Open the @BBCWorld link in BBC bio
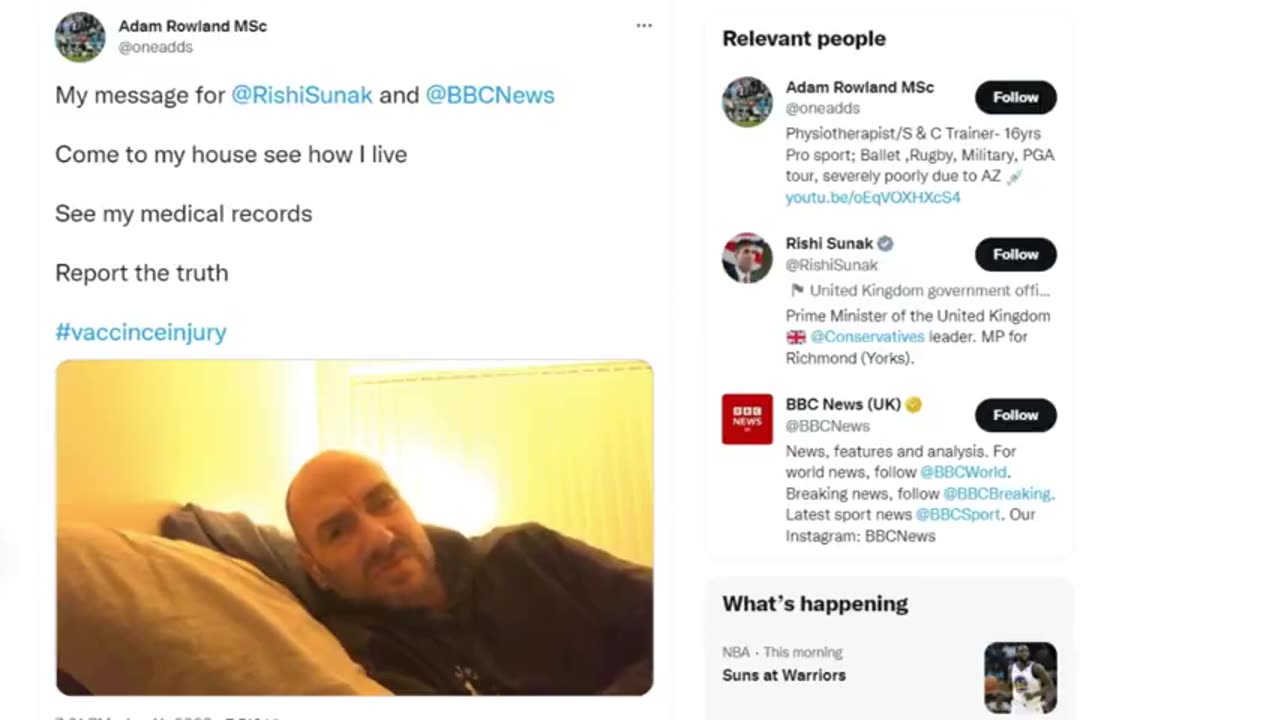1280x720 pixels. [x=964, y=472]
